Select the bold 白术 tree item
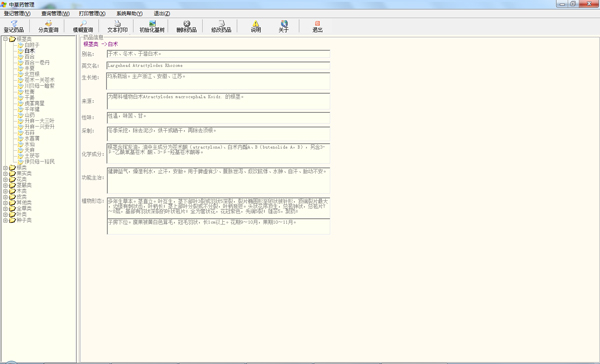Image resolution: width=600 pixels, height=364 pixels. coord(29,51)
